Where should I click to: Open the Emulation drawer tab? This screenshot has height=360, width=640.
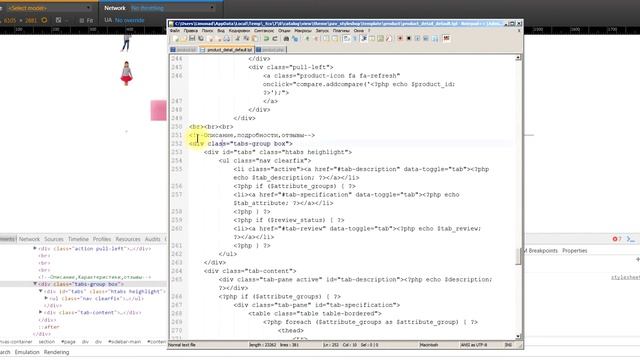pyautogui.click(x=27, y=352)
